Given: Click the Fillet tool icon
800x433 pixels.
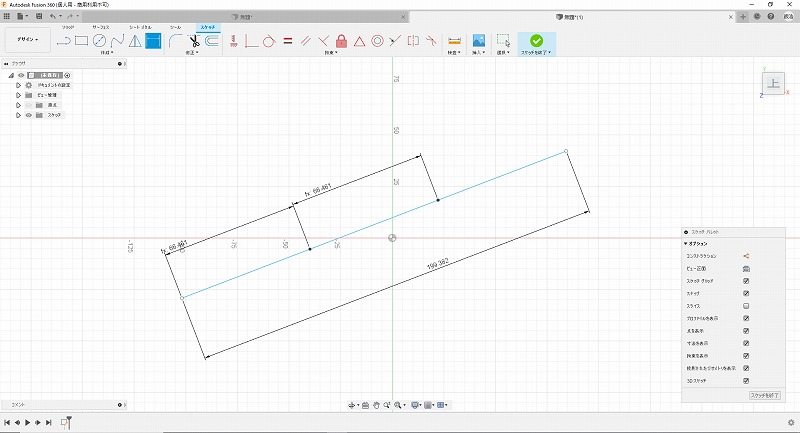Looking at the screenshot, I should click(x=175, y=41).
